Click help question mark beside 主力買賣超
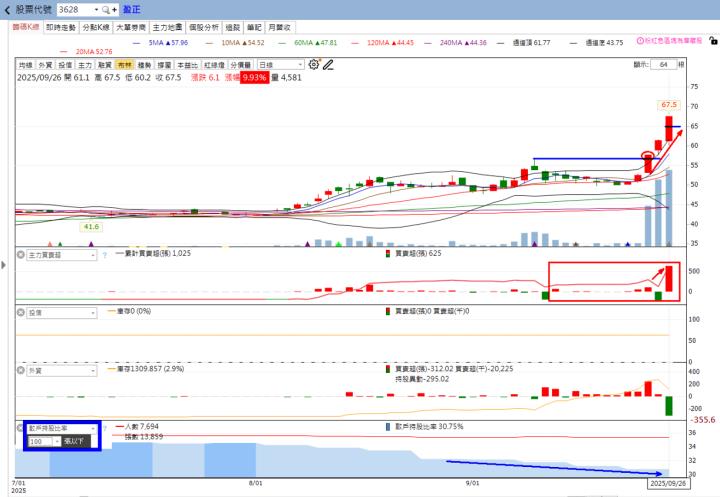Image resolution: width=720 pixels, height=497 pixels. point(102,255)
